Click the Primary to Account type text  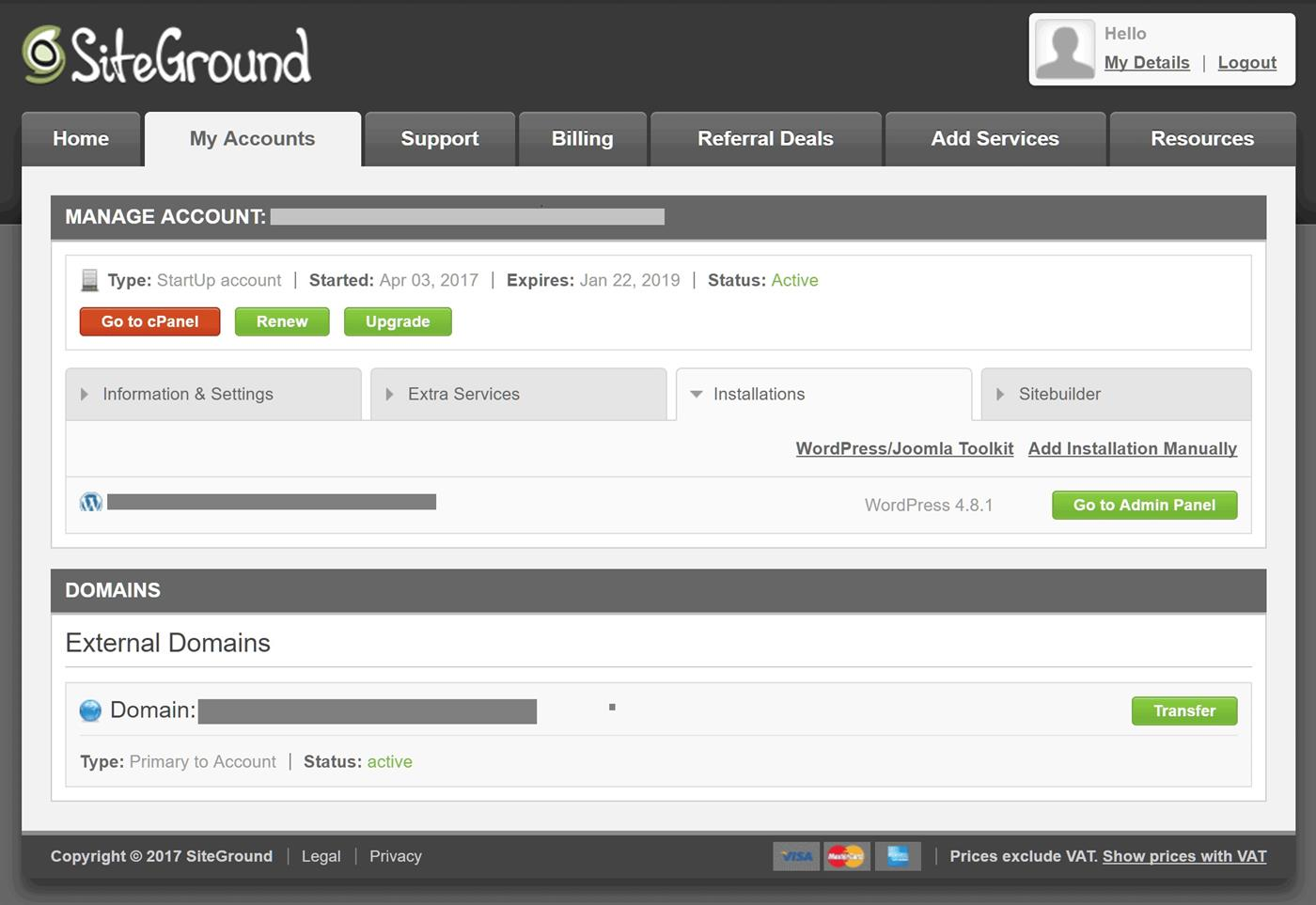pos(203,761)
